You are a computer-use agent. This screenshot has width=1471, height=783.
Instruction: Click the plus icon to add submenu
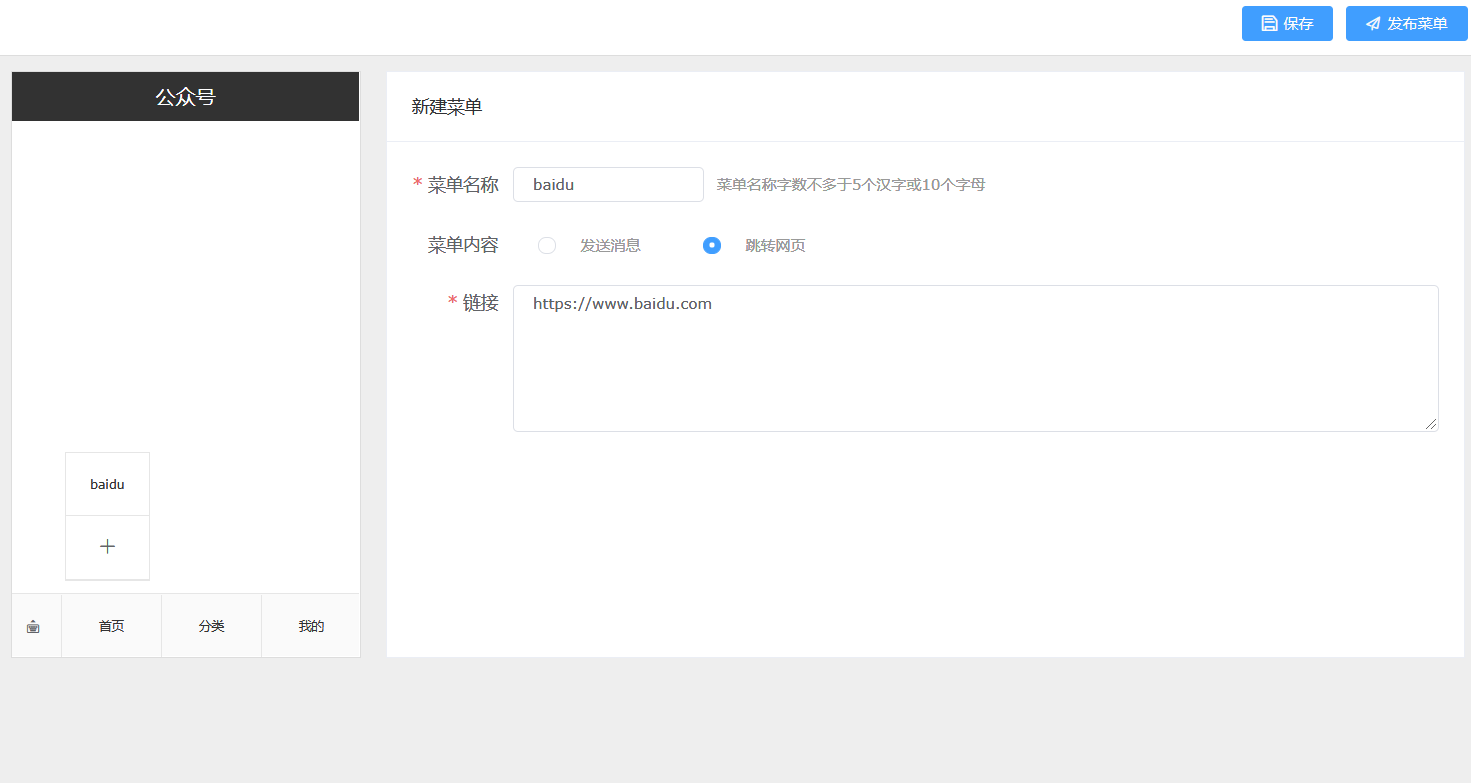tap(107, 547)
